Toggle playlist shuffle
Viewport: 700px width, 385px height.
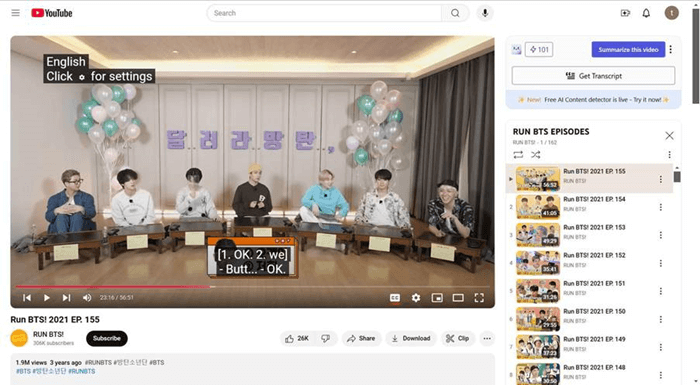coord(536,155)
